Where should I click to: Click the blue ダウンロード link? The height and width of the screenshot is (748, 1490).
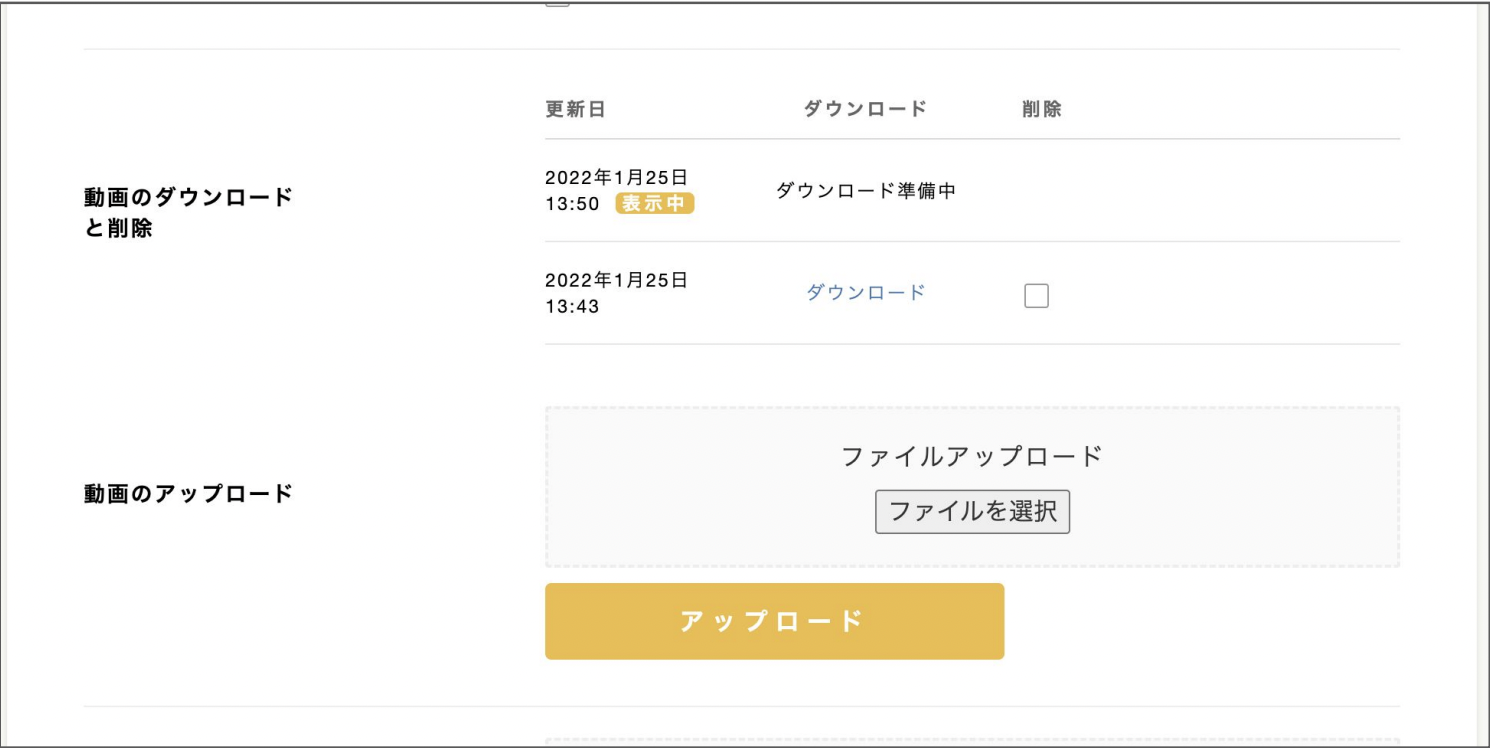coord(865,293)
